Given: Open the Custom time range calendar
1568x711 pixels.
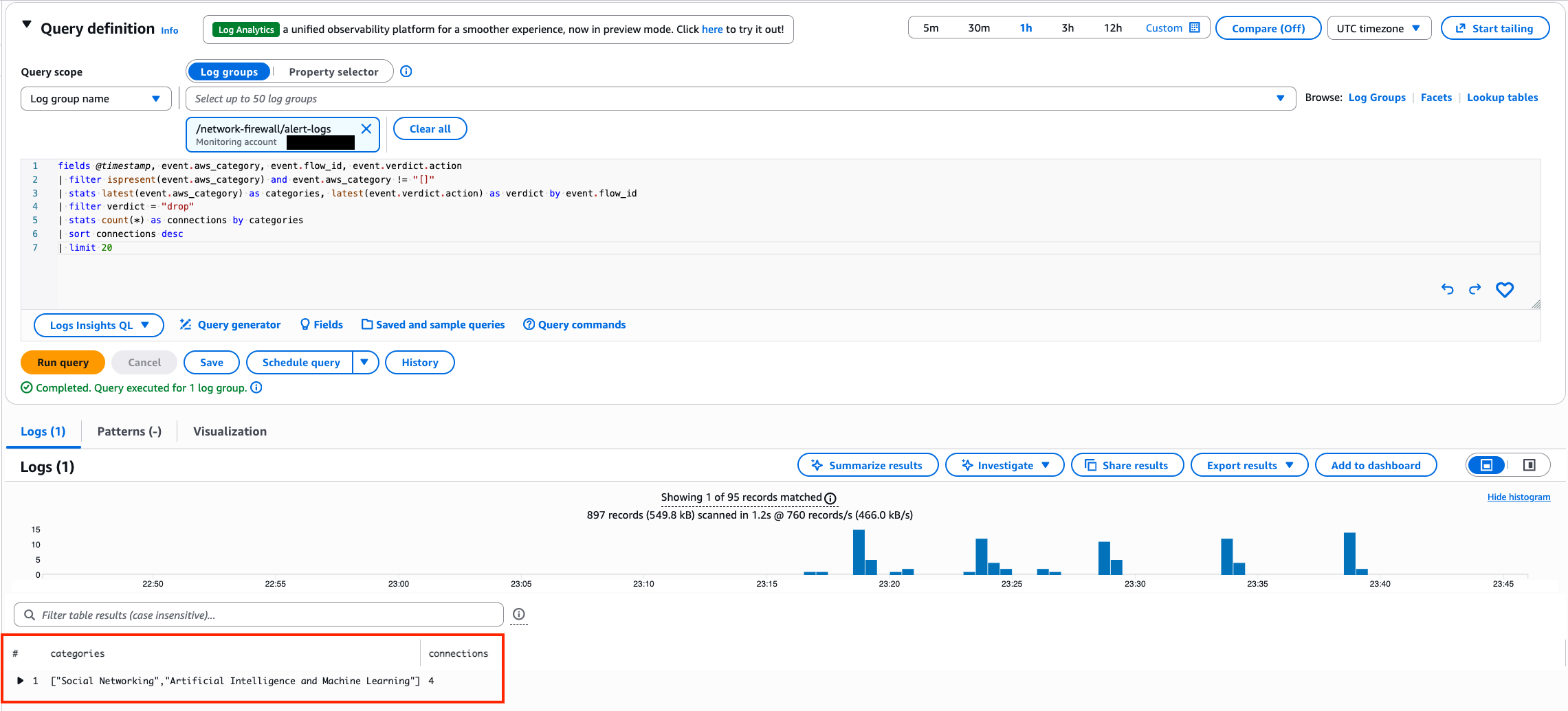Looking at the screenshot, I should click(x=1173, y=28).
